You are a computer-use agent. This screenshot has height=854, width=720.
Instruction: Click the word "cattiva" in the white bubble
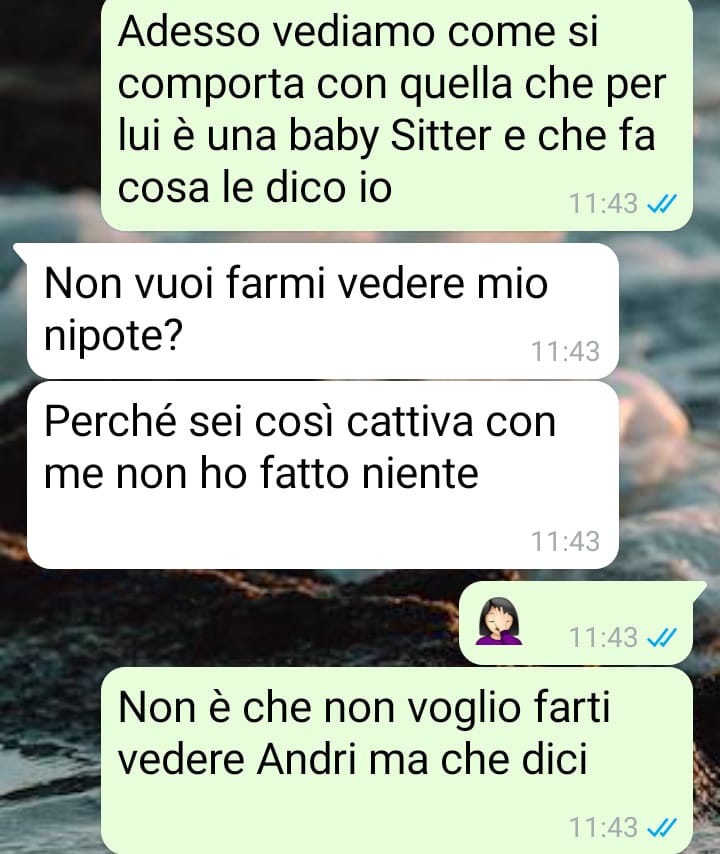pyautogui.click(x=410, y=421)
